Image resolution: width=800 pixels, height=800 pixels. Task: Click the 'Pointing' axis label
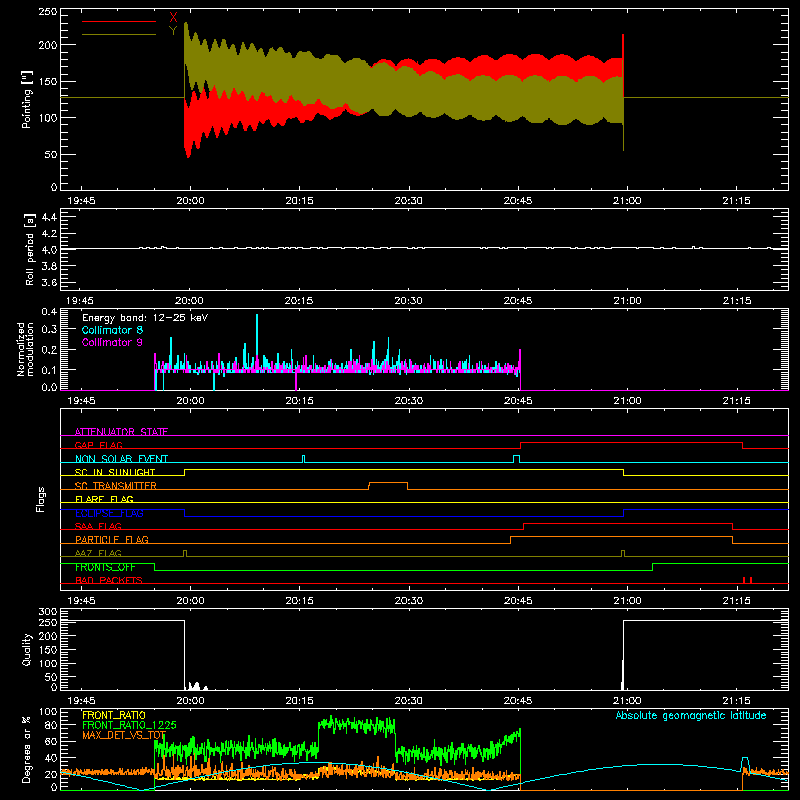[27, 99]
